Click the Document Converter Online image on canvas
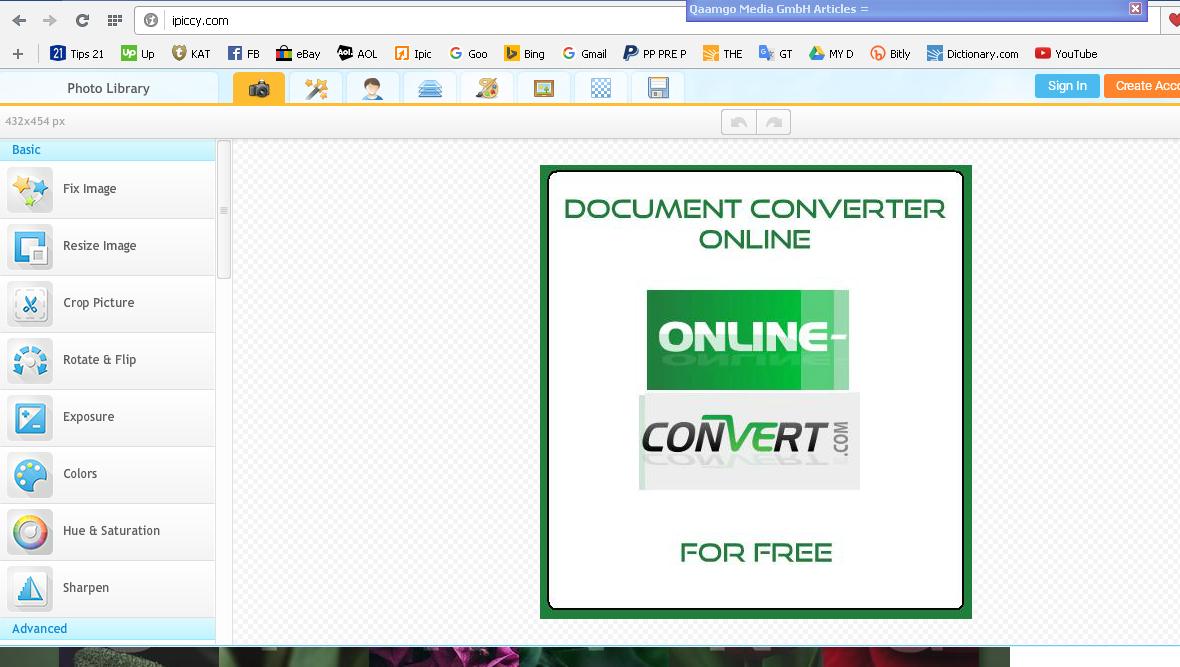This screenshot has width=1180, height=667. pyautogui.click(x=756, y=391)
